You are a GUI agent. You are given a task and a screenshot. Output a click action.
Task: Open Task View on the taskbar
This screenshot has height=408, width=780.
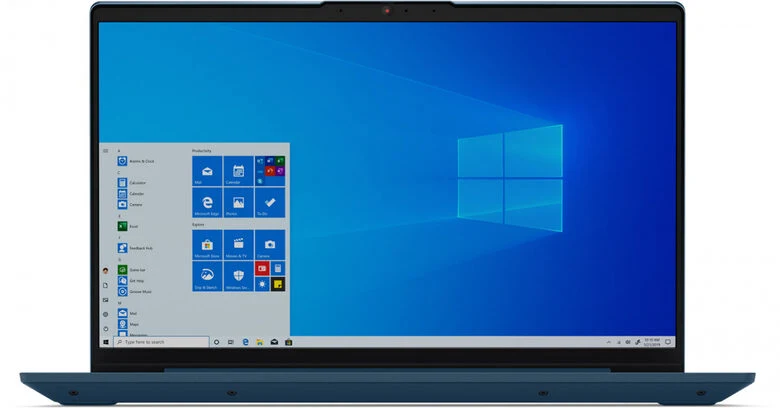[x=231, y=342]
